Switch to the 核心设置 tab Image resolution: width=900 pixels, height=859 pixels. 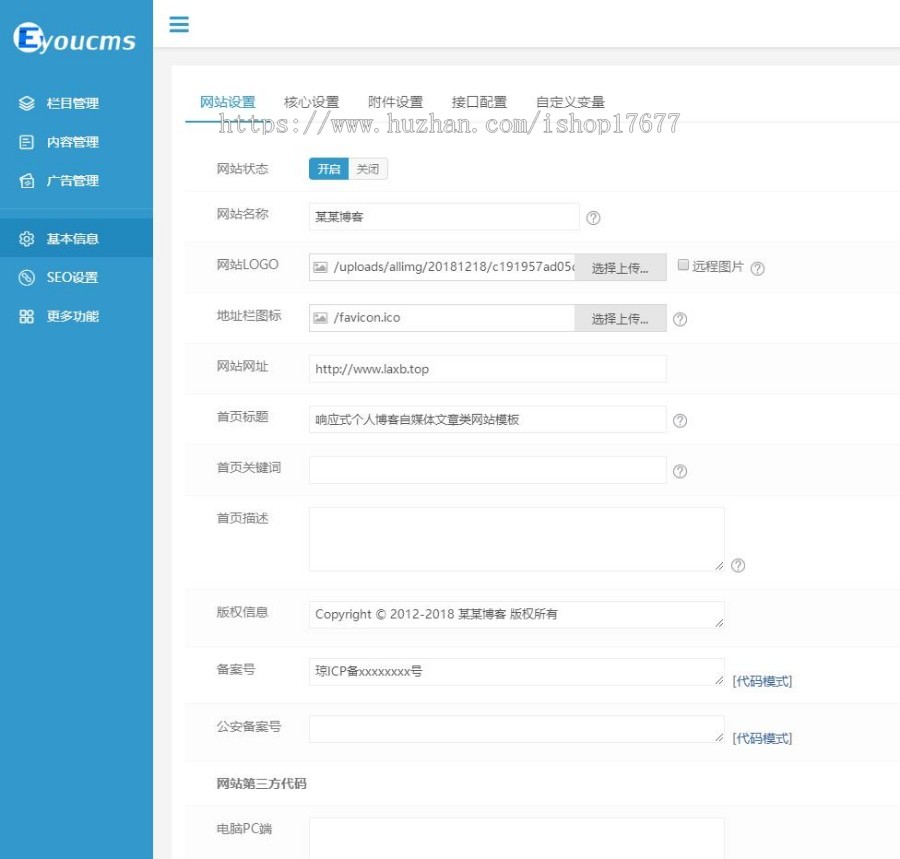[x=311, y=102]
